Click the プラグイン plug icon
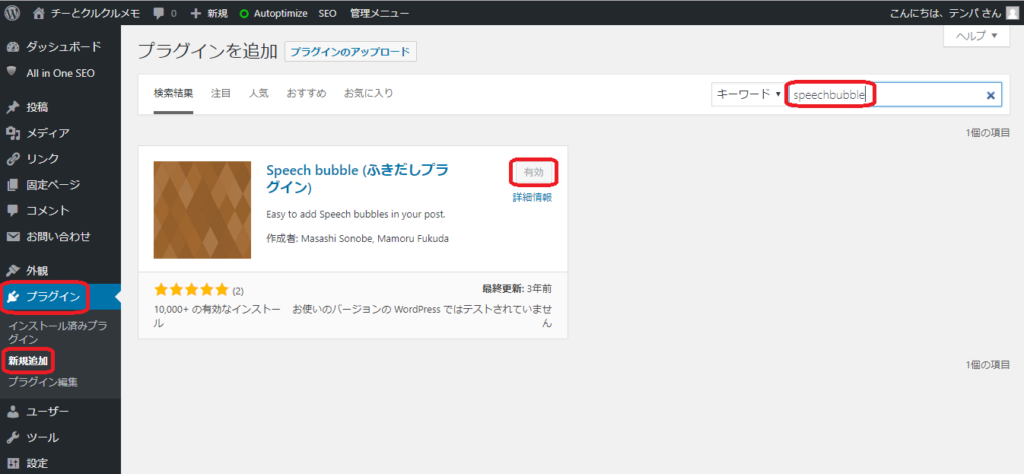1024x474 pixels. (x=13, y=298)
